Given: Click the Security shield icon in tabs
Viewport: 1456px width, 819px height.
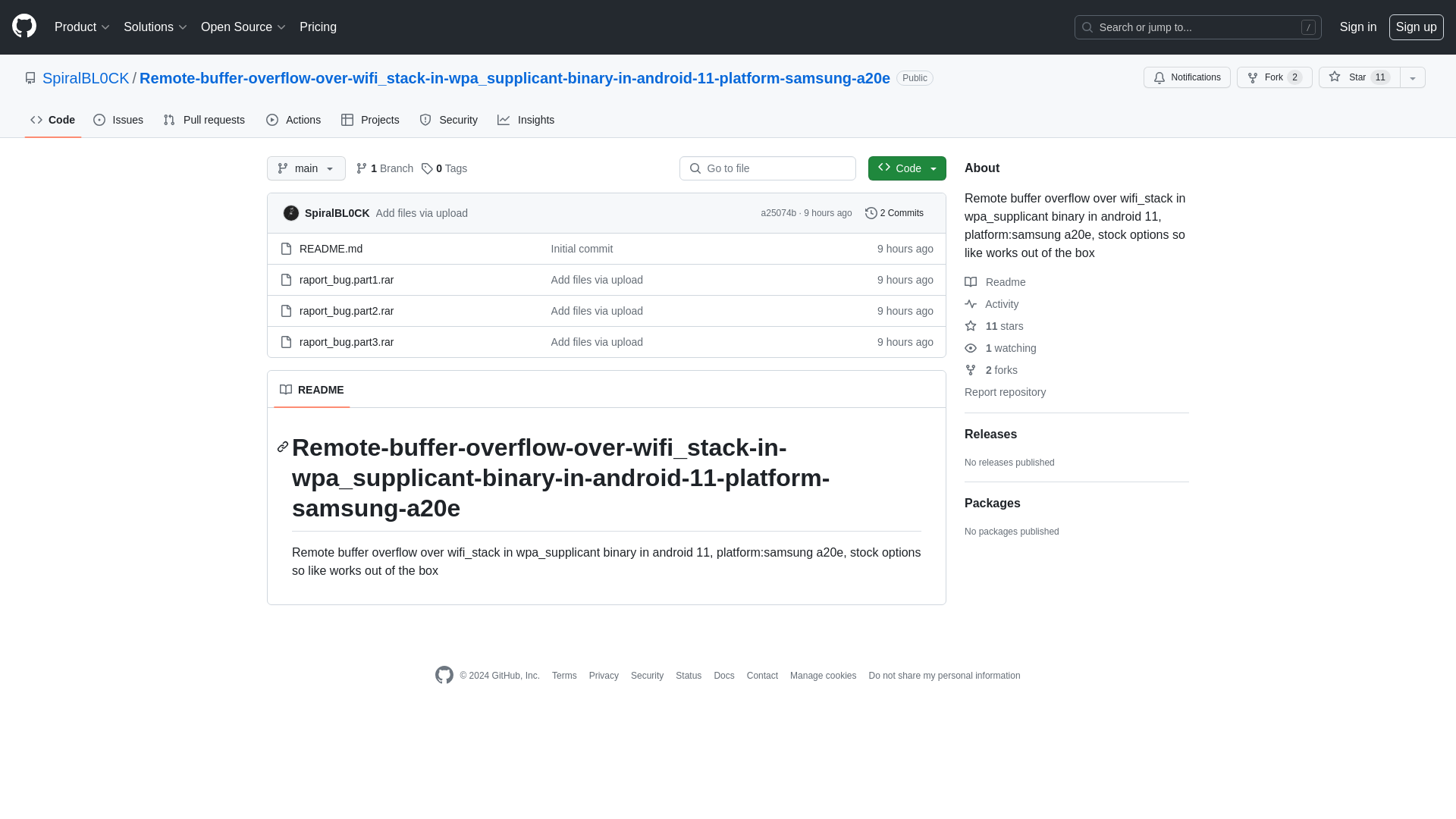Looking at the screenshot, I should [425, 120].
